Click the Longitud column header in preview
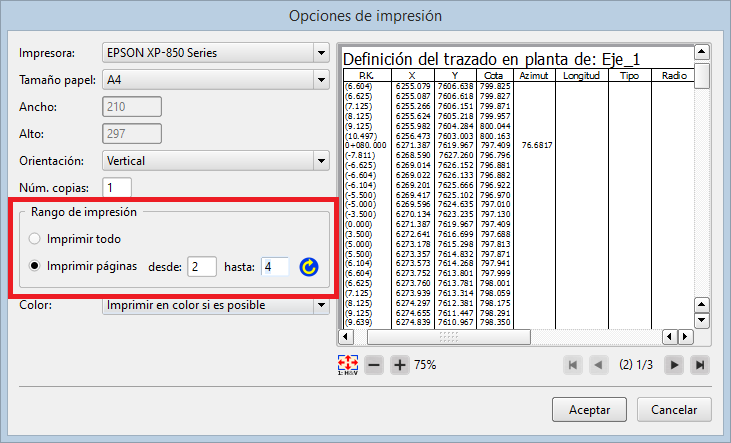Viewport: 731px width, 443px height. point(581,76)
